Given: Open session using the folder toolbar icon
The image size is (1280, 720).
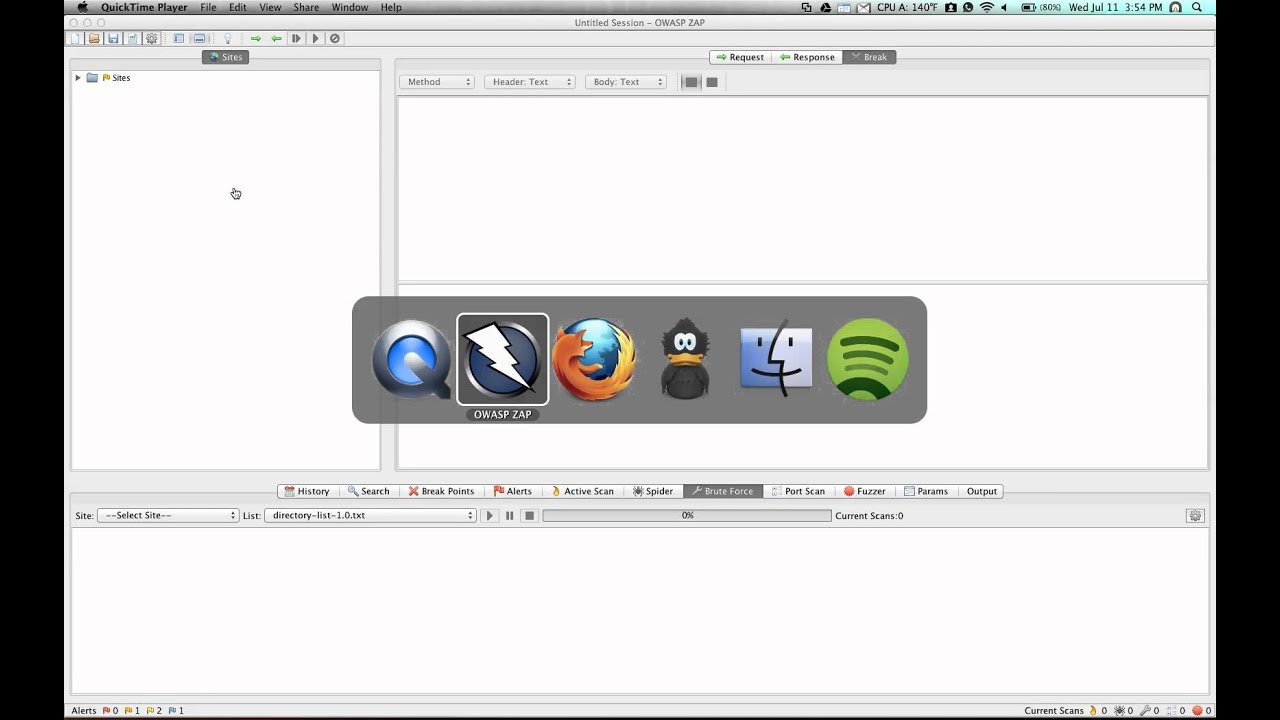Looking at the screenshot, I should click(94, 38).
